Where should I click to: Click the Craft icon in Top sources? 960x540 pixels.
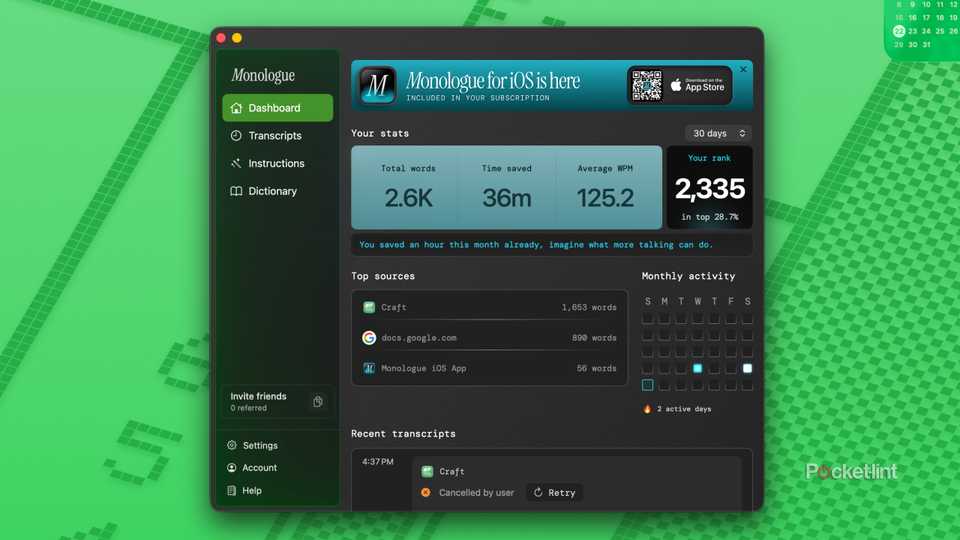tap(369, 307)
